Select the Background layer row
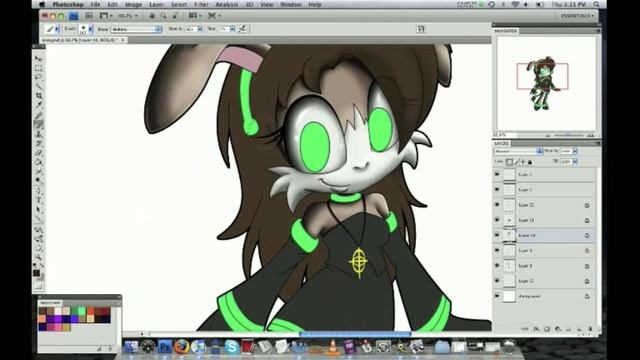This screenshot has height=360, width=640. [x=544, y=296]
